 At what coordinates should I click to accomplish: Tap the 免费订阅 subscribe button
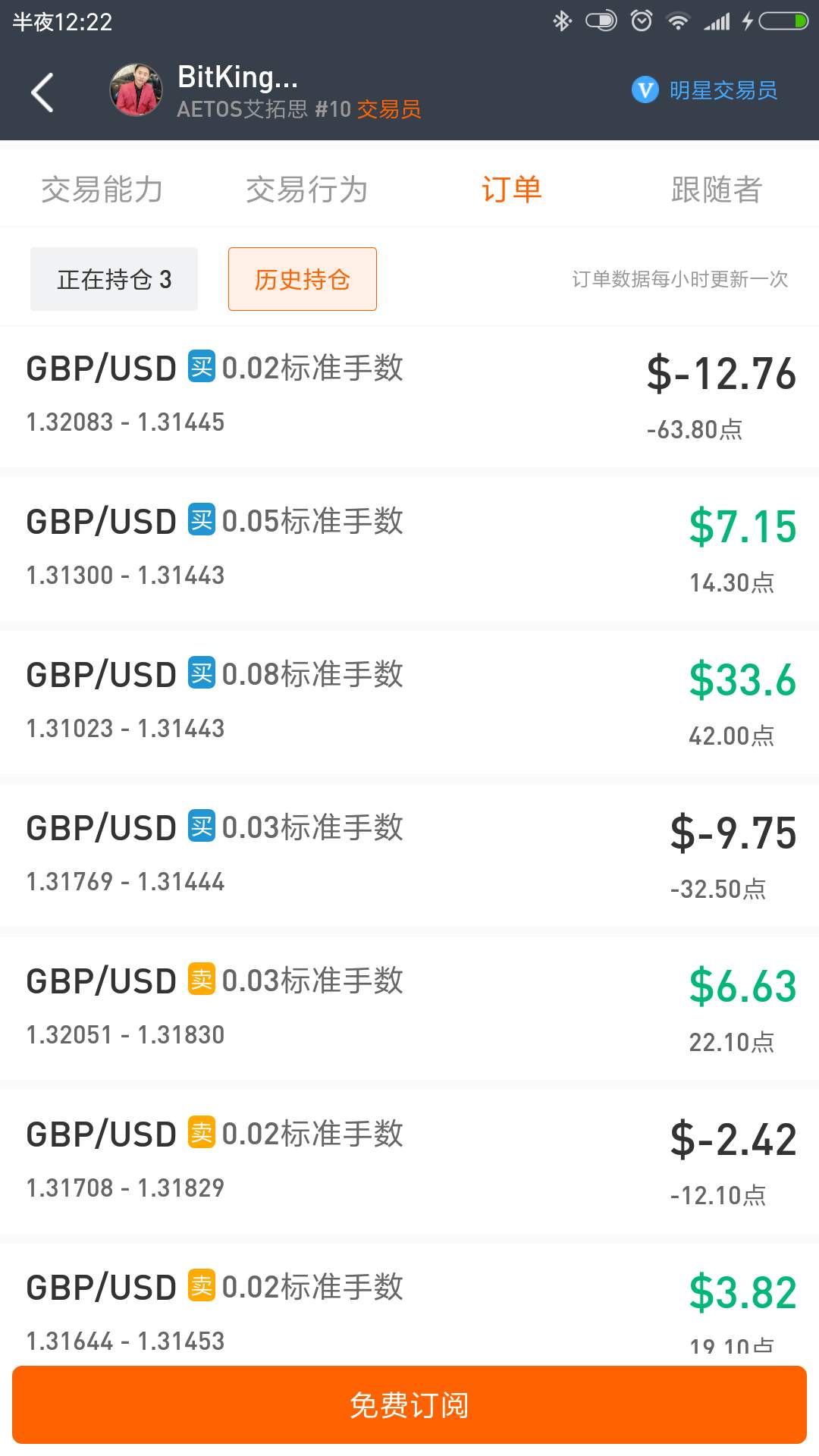tap(409, 1405)
